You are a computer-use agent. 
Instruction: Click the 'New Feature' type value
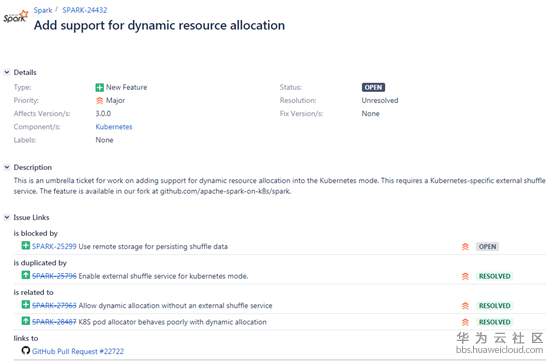126,87
